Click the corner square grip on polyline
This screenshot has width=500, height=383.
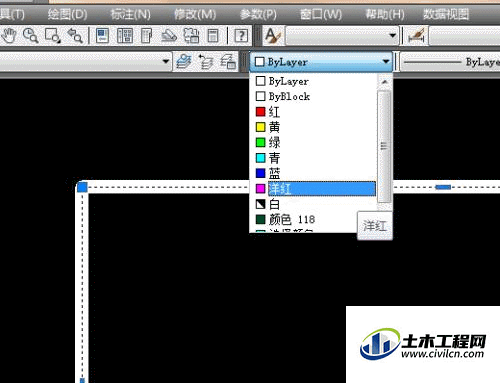click(x=82, y=187)
